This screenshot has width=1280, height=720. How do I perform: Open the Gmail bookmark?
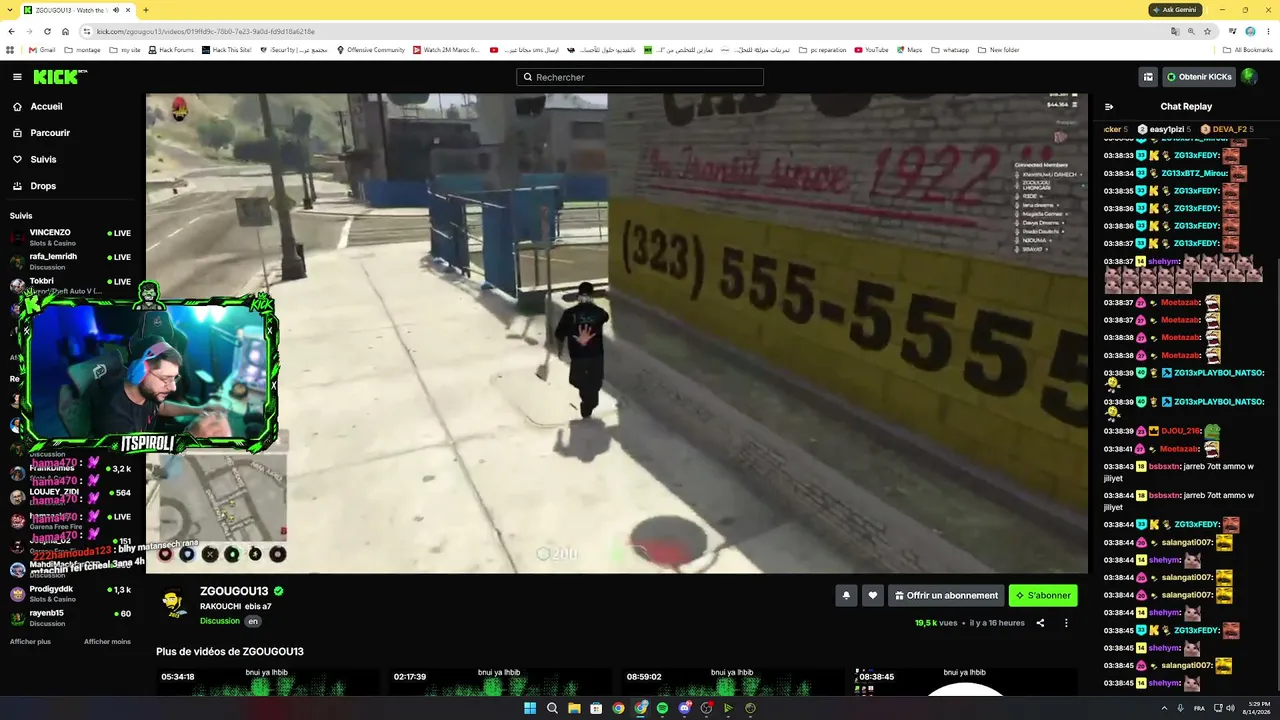coord(42,50)
